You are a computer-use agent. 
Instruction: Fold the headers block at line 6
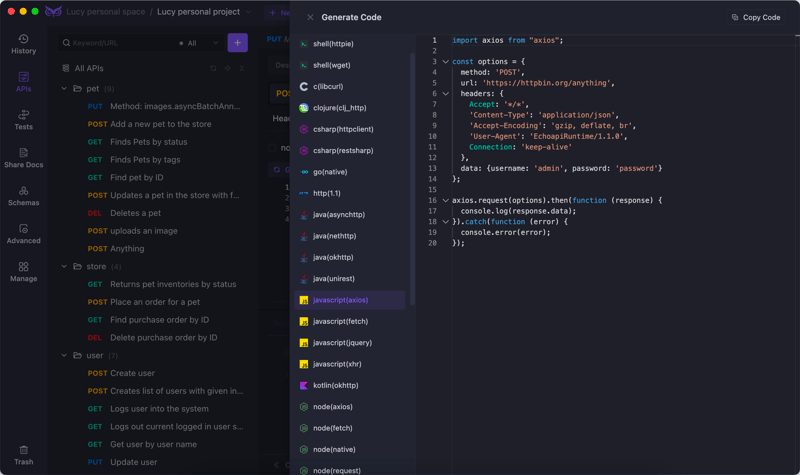[x=445, y=94]
